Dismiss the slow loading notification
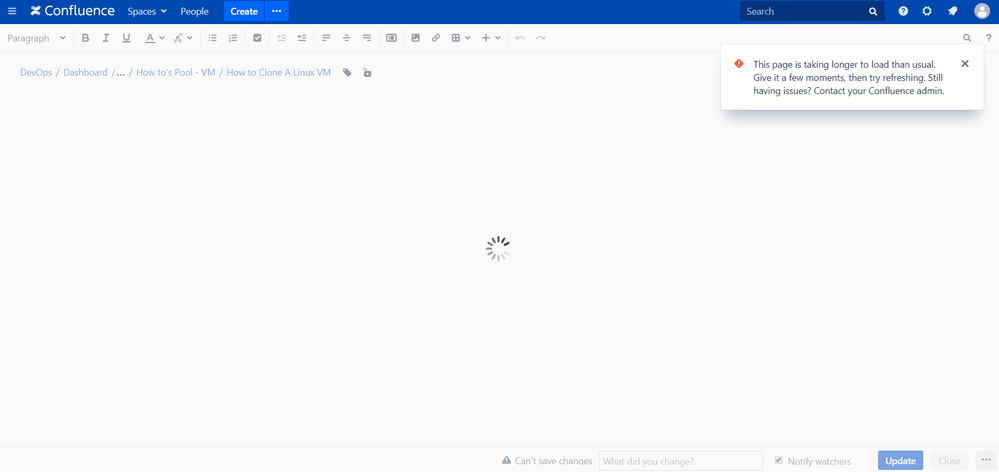The height and width of the screenshot is (472, 999). pyautogui.click(x=965, y=64)
